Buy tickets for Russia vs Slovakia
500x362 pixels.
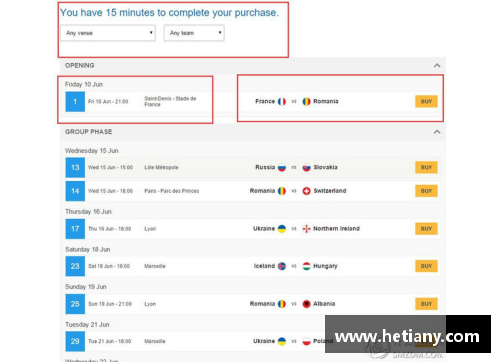426,167
